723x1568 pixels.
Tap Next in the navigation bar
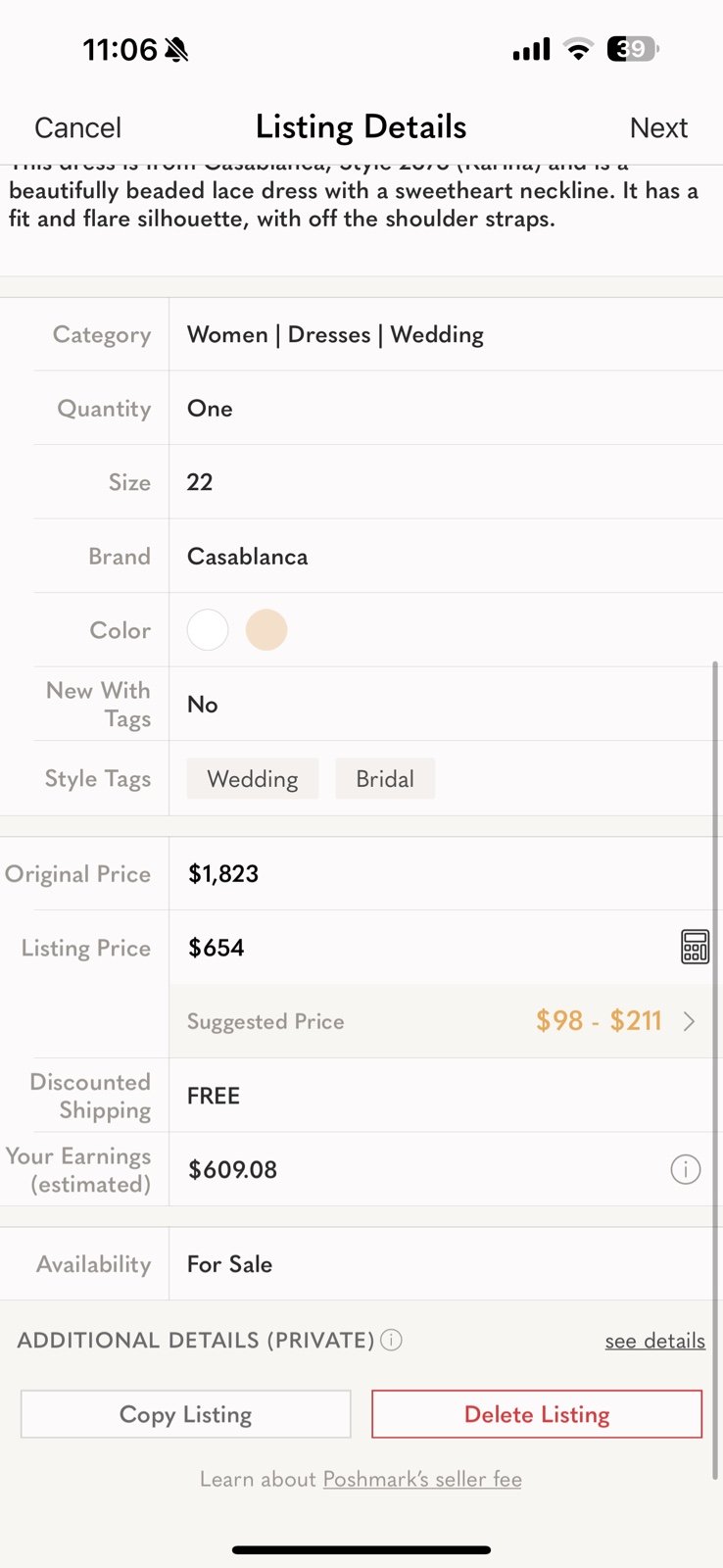click(658, 127)
